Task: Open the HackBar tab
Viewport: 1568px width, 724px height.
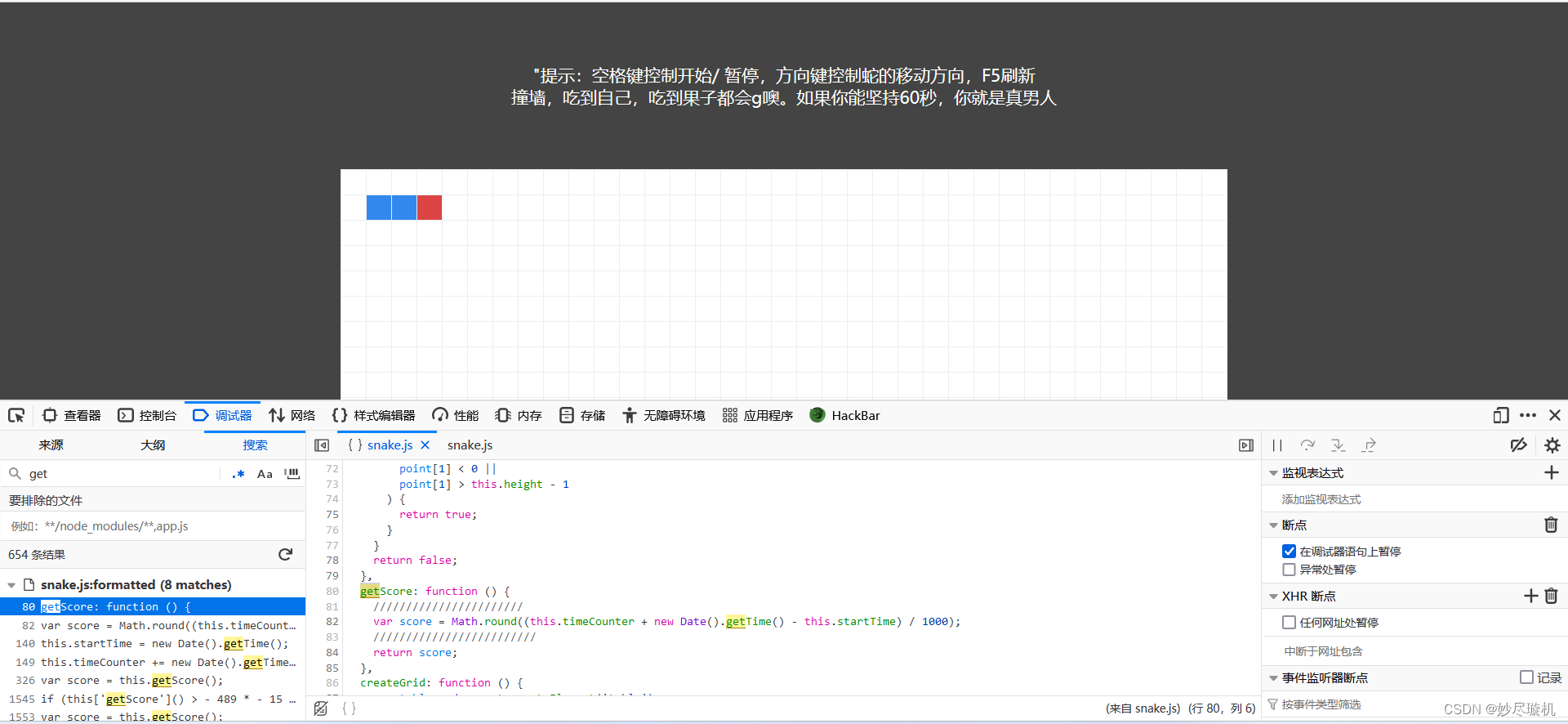Action: [x=844, y=415]
